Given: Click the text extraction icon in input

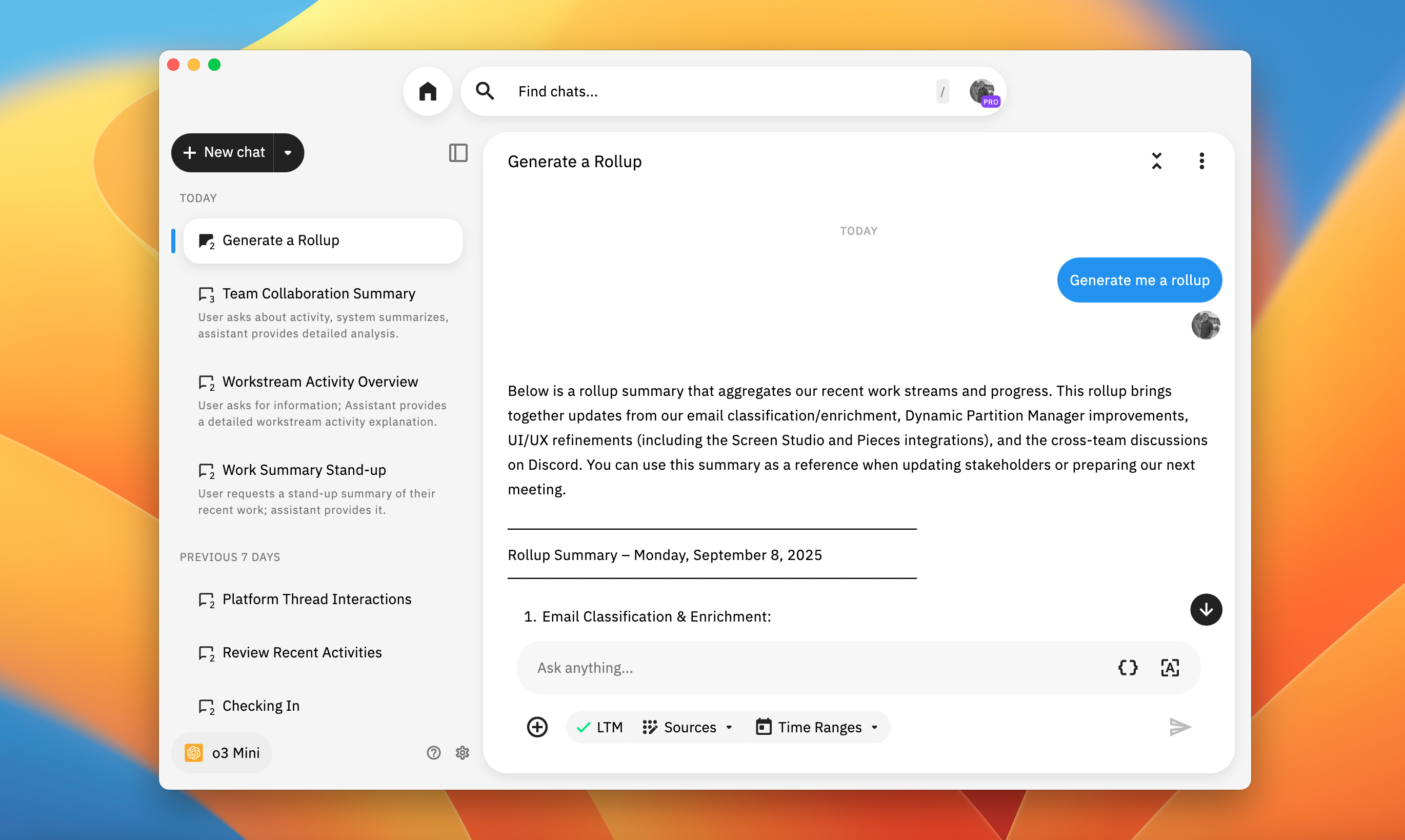Looking at the screenshot, I should pos(1169,667).
